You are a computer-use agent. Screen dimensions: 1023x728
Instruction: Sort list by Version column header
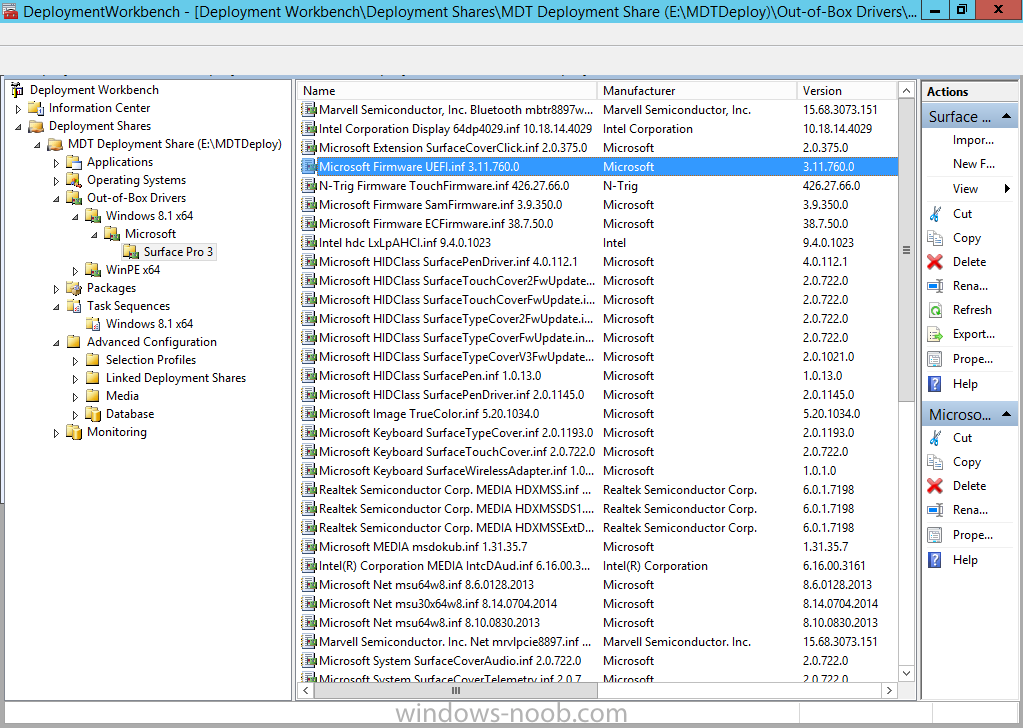coord(847,91)
